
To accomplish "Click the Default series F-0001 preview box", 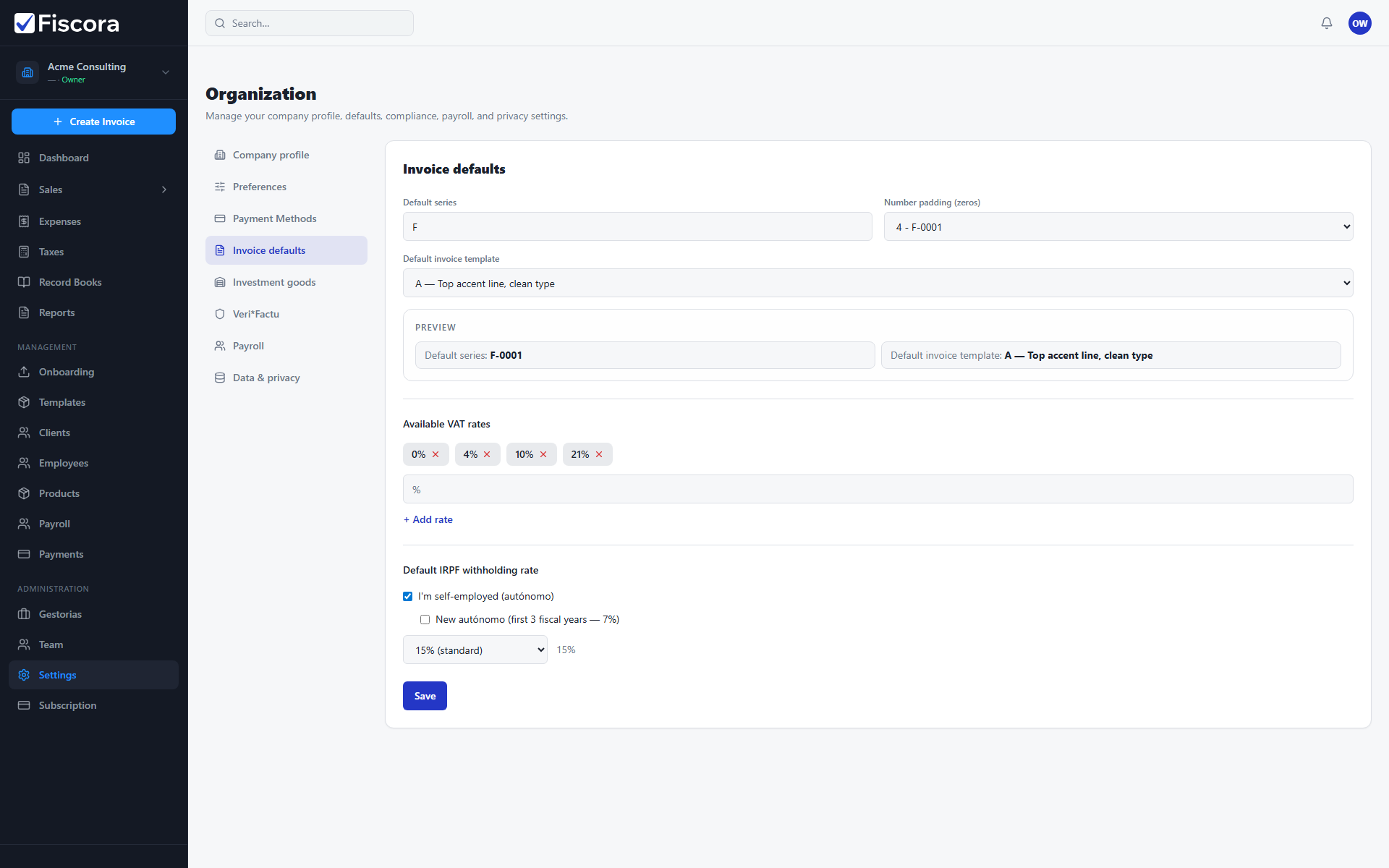I will [645, 355].
